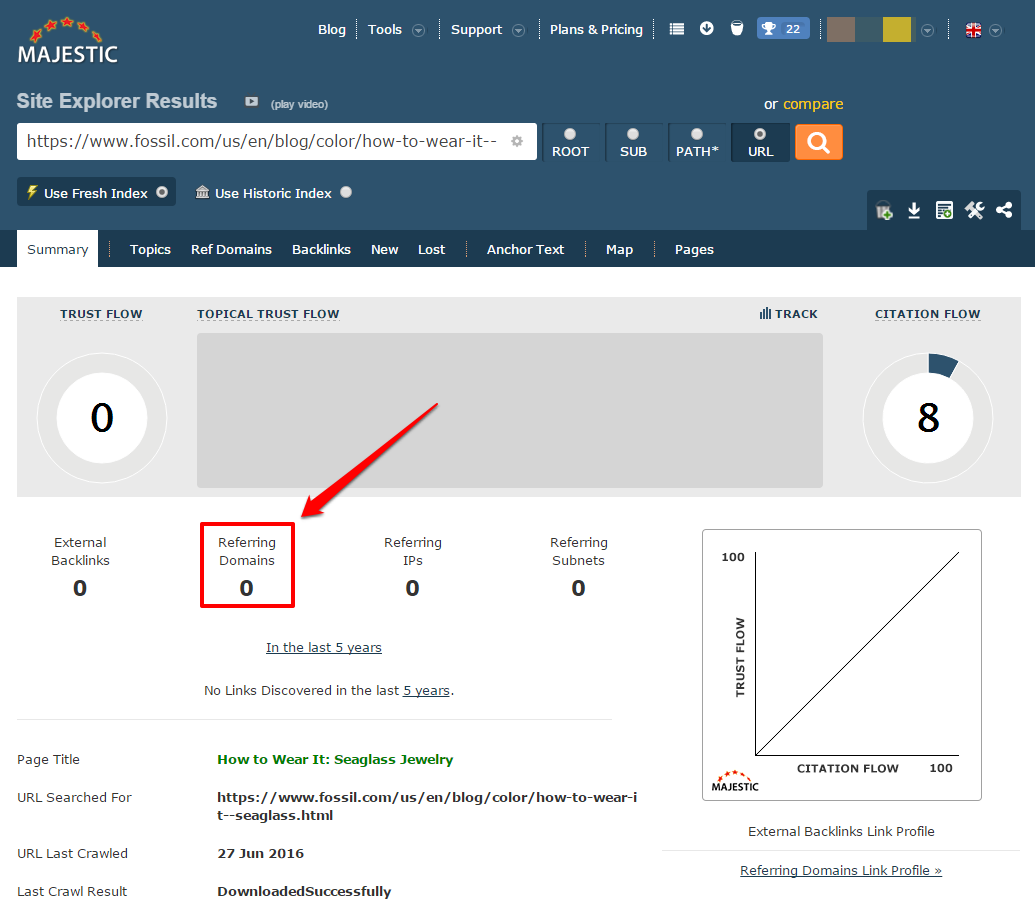This screenshot has width=1035, height=904.
Task: Click the DownloadedSuccessfully crawl result
Action: pos(304,891)
